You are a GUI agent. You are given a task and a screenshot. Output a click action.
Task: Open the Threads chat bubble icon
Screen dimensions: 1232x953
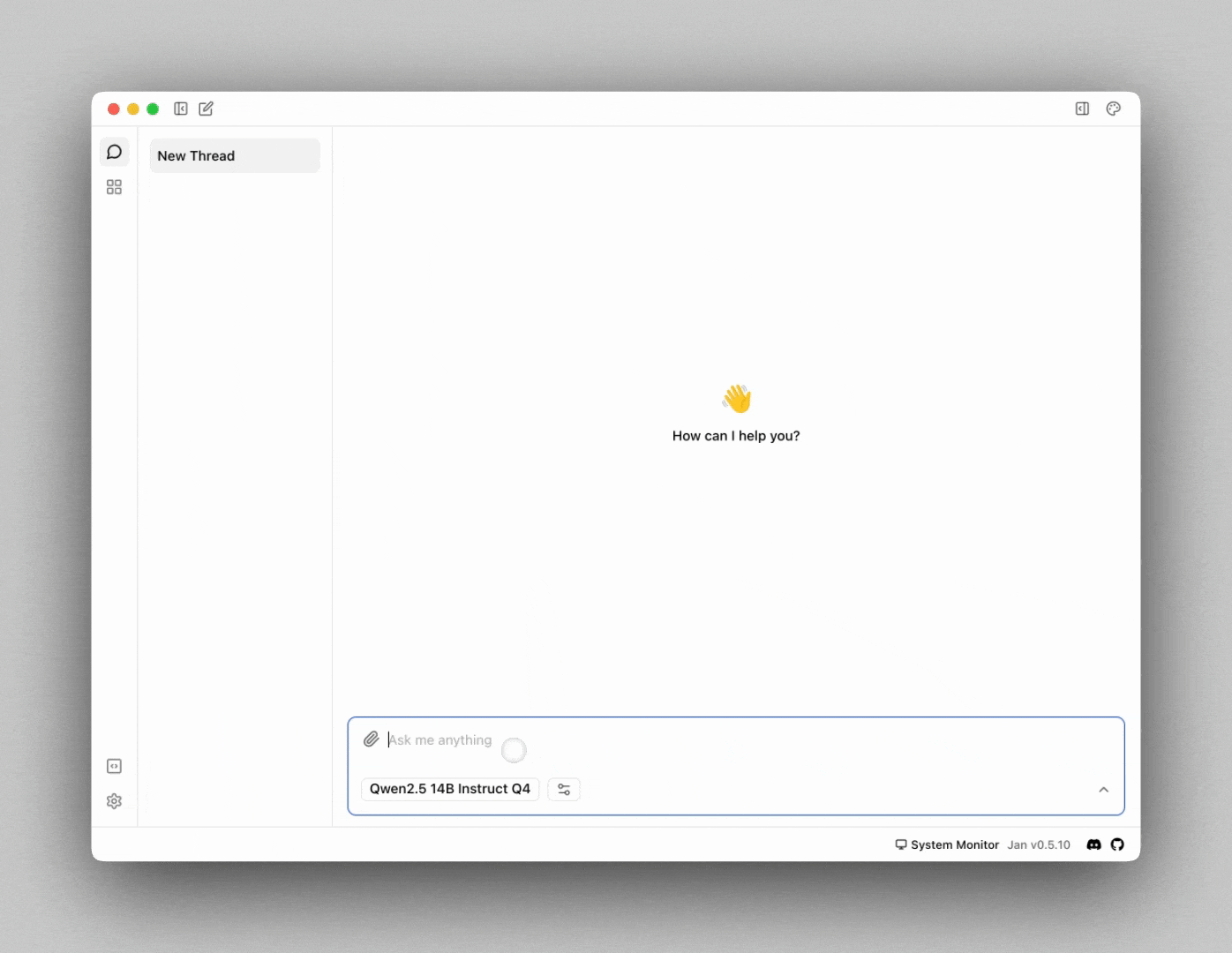click(114, 152)
